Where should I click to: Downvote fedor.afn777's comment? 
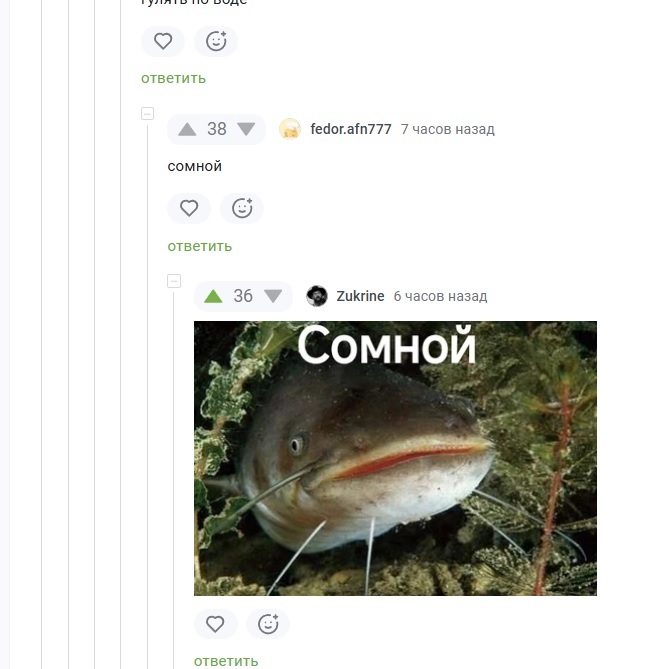coord(246,129)
